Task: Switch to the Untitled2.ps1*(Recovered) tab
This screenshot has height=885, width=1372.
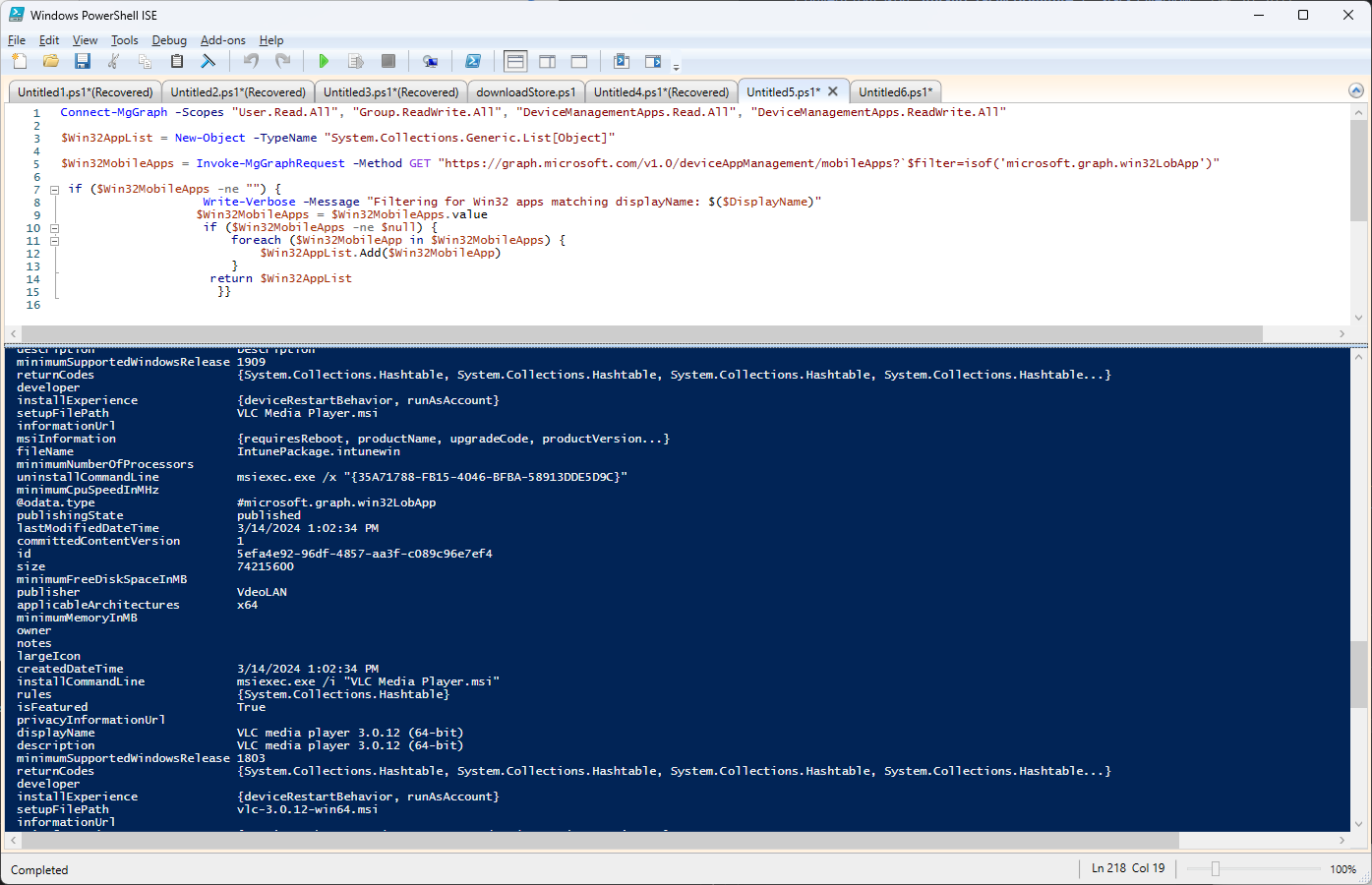Action: point(238,91)
